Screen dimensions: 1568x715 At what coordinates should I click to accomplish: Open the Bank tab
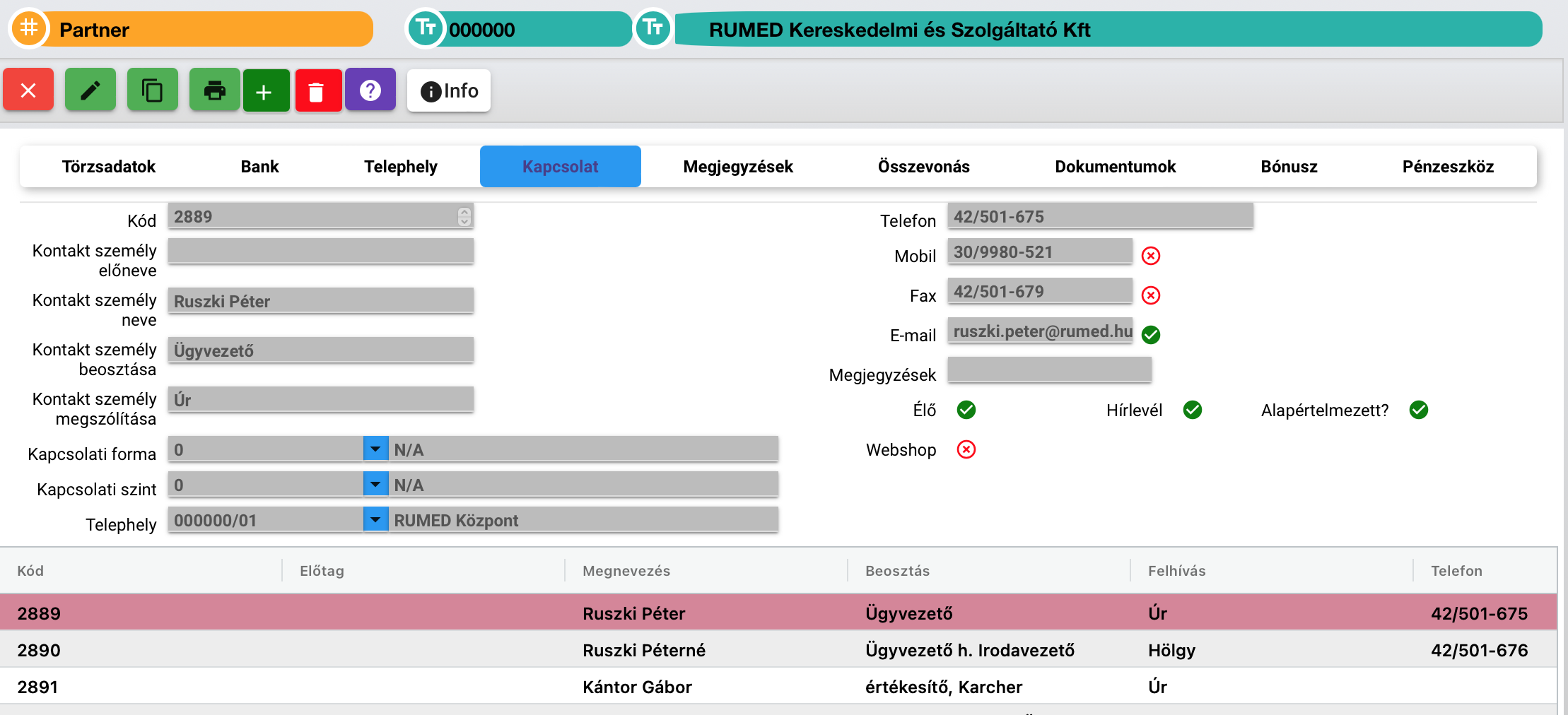(x=260, y=167)
